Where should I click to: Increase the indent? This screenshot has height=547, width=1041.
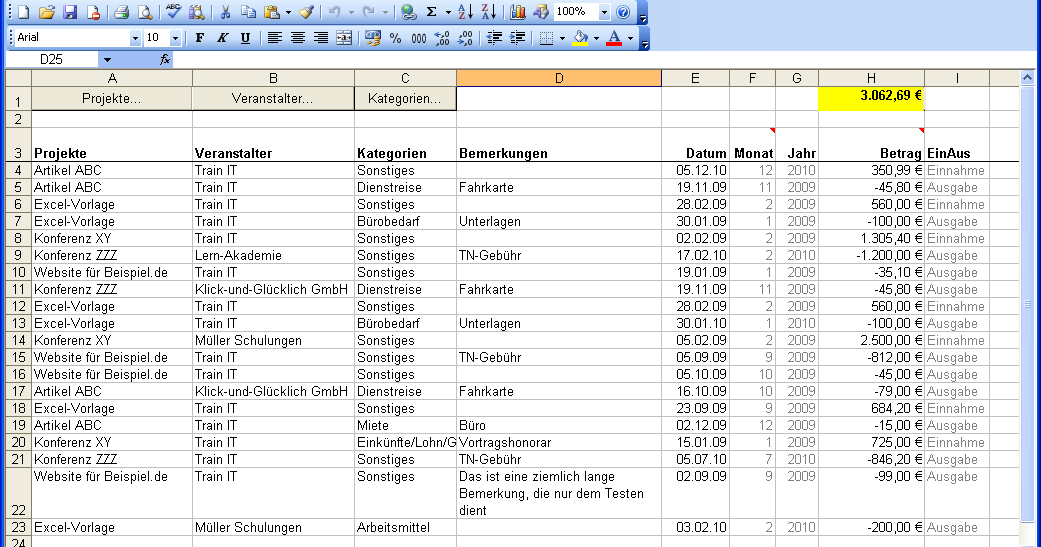(x=517, y=38)
